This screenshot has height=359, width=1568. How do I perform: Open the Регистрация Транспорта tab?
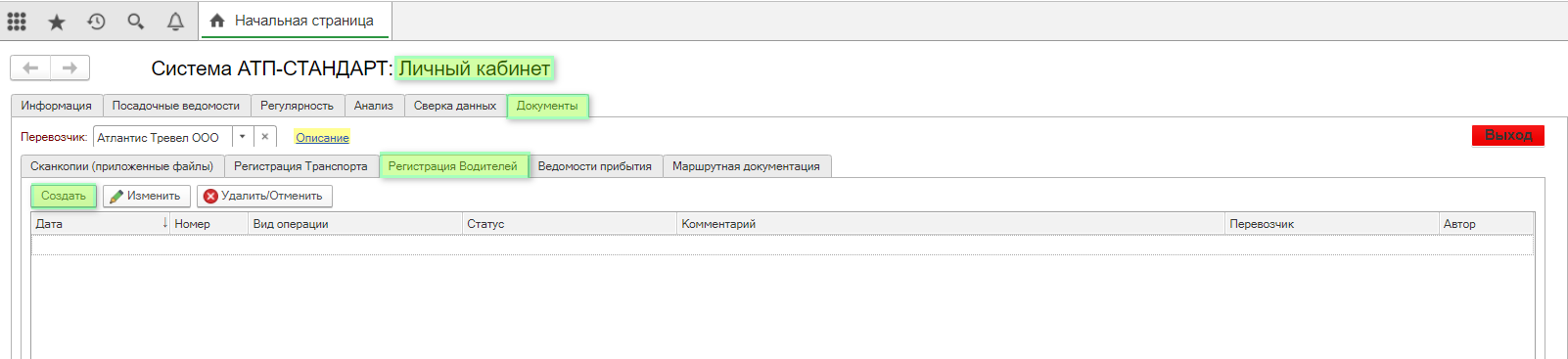click(x=300, y=166)
